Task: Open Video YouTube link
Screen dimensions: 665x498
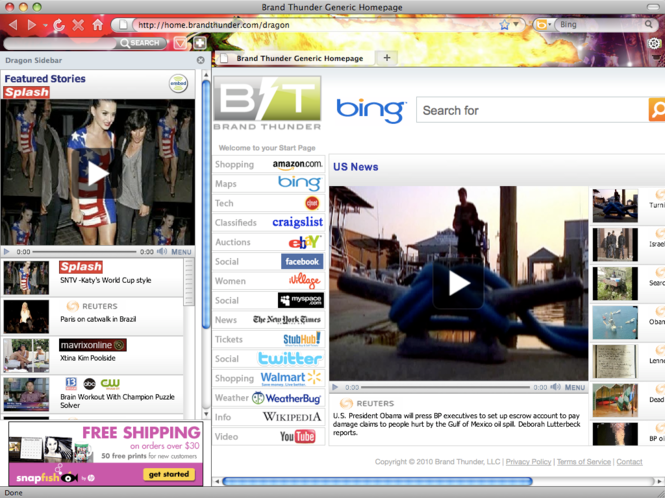Action: (x=269, y=436)
